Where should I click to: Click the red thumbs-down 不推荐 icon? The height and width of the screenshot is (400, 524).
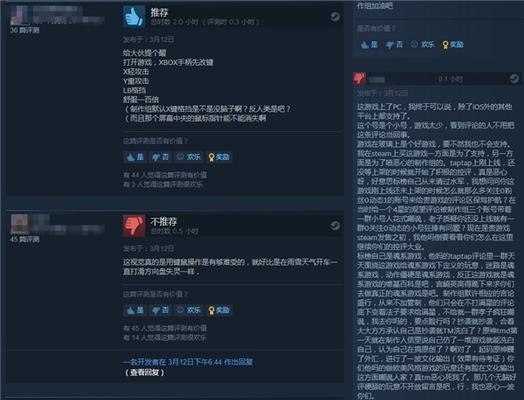click(x=134, y=226)
